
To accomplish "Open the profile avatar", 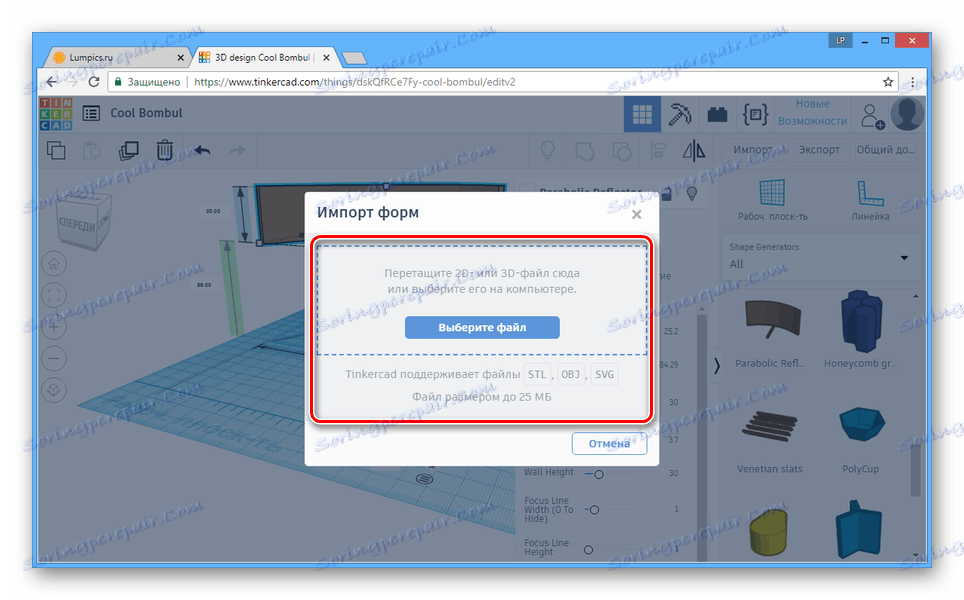I will click(x=907, y=114).
